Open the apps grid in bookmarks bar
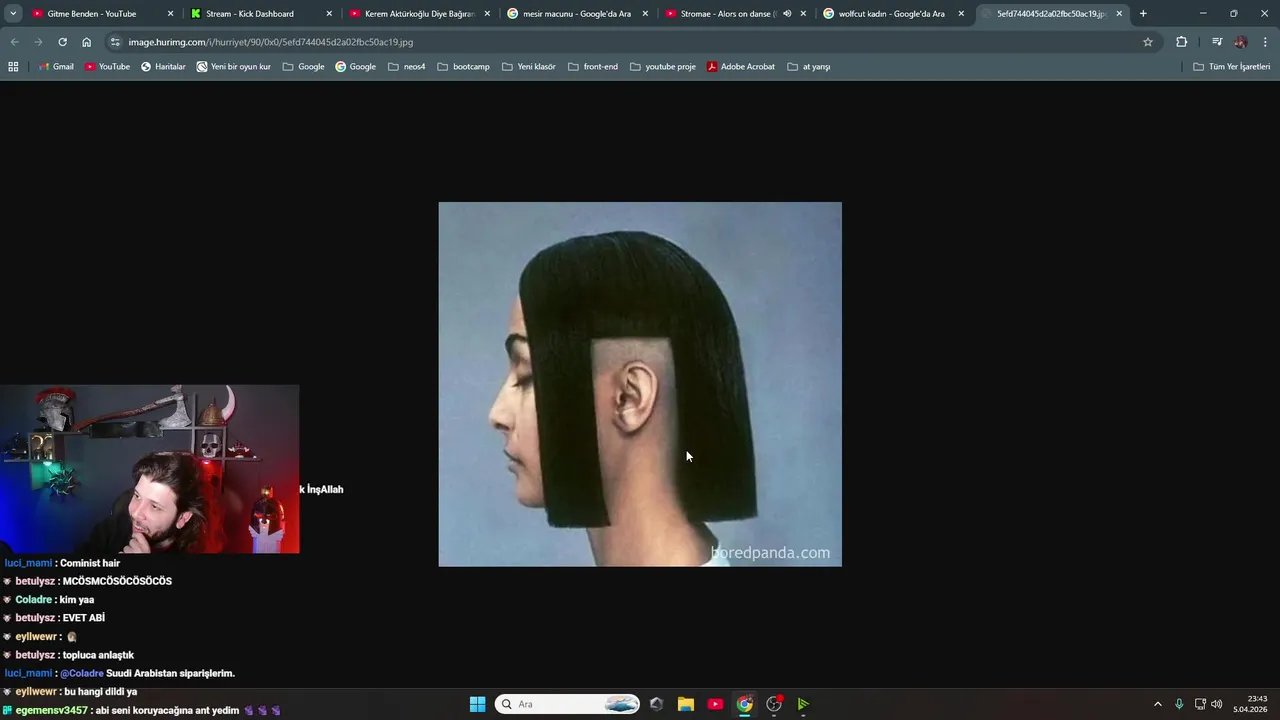The image size is (1280, 720). tap(13, 67)
